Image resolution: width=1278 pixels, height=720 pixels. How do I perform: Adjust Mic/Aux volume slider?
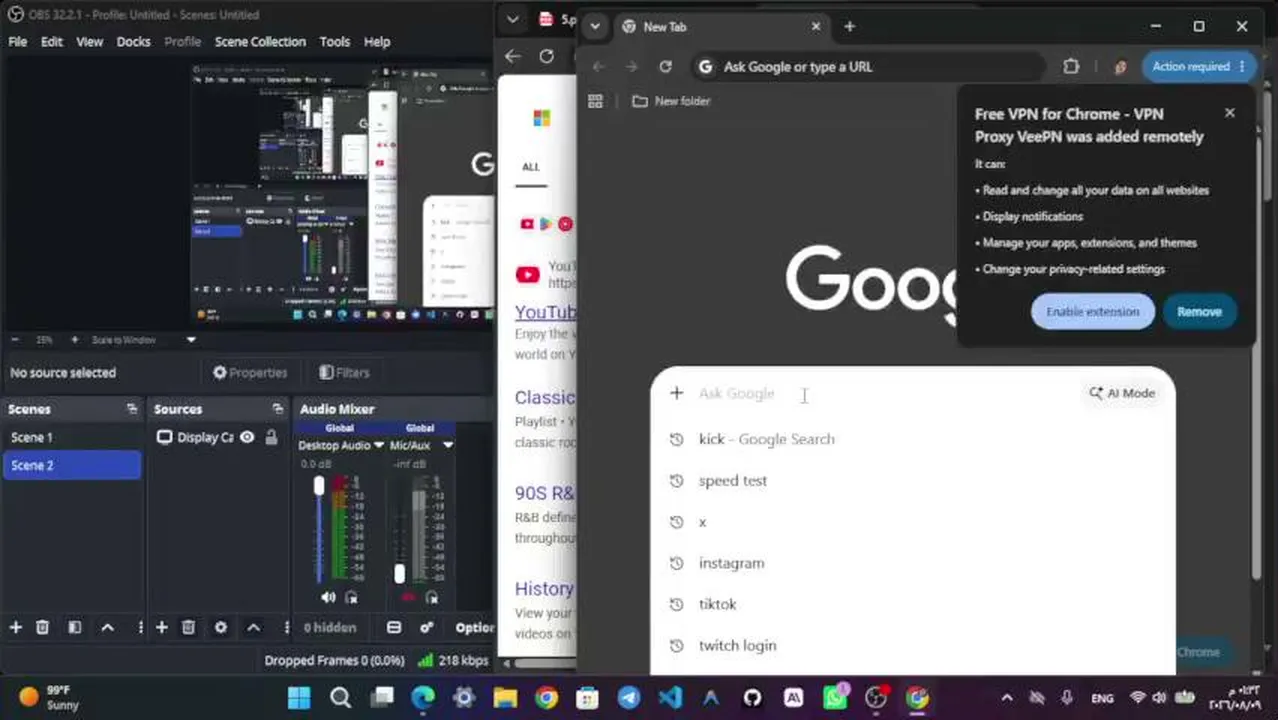[x=399, y=573]
